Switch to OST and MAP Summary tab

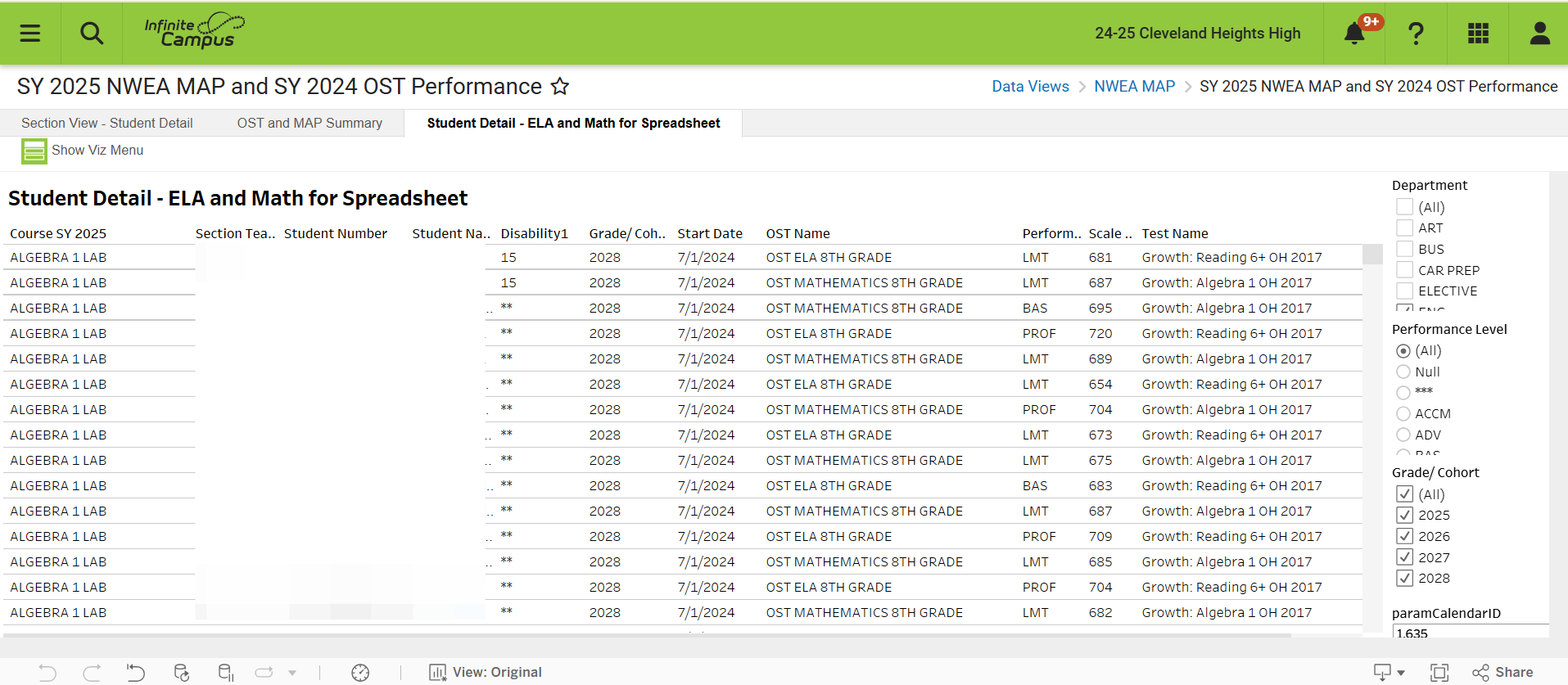tap(310, 123)
